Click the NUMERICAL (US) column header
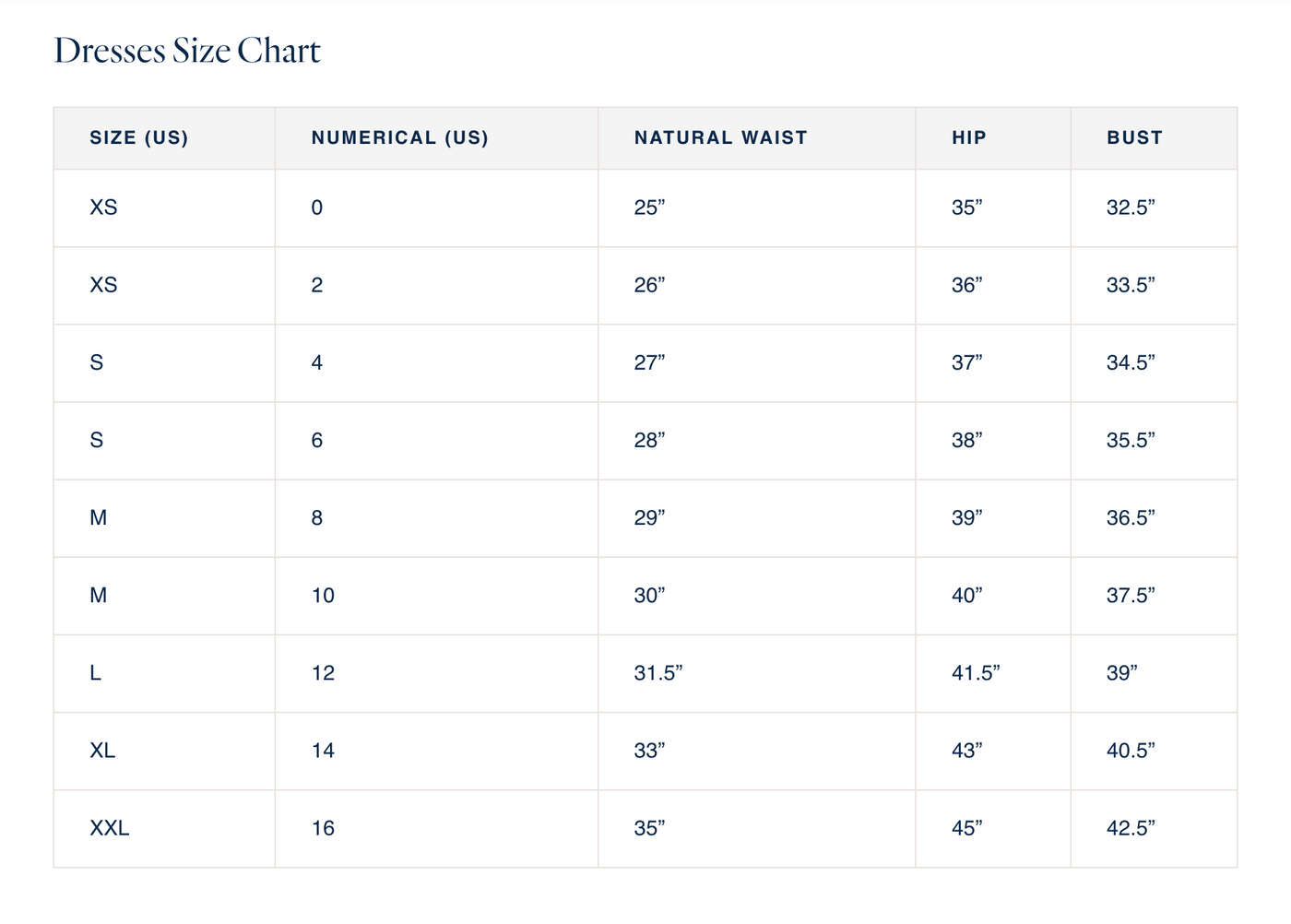This screenshot has height=924, width=1291. coord(400,137)
